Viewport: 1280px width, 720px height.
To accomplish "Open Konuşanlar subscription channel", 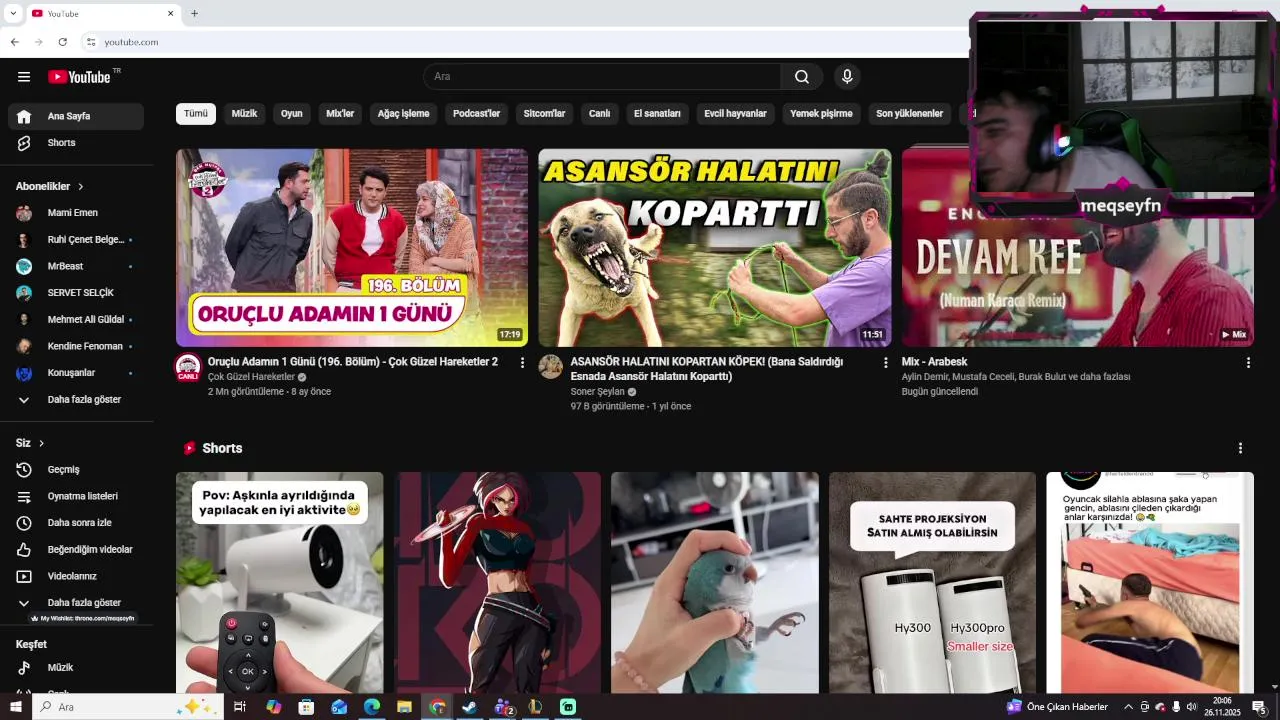I will click(x=76, y=373).
